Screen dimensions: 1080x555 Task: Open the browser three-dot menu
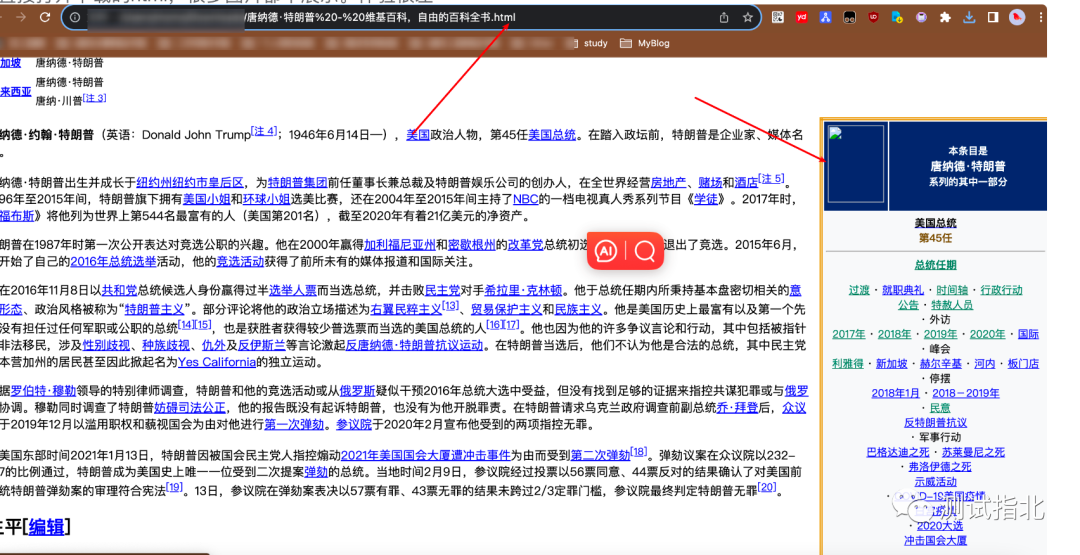[x=1042, y=17]
